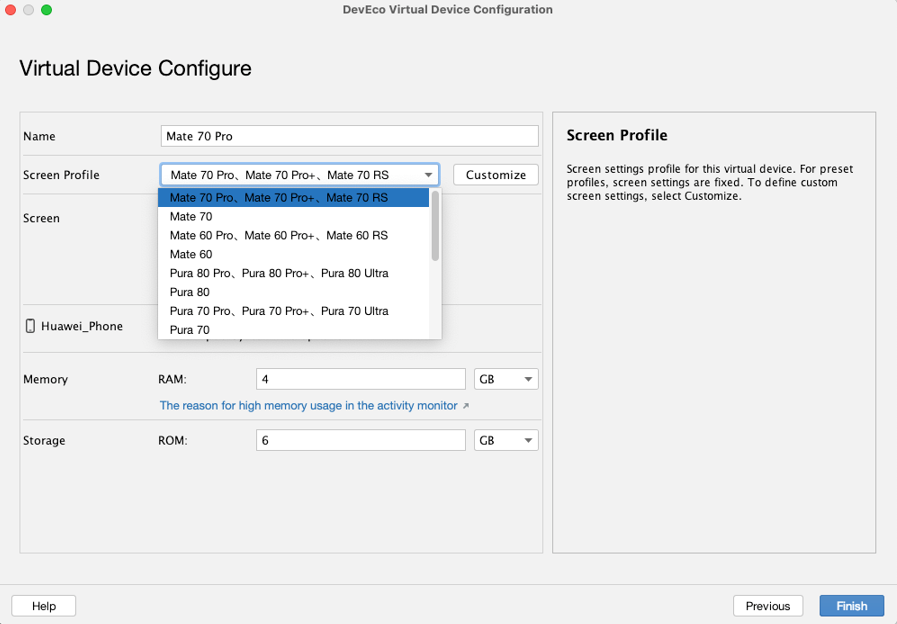This screenshot has width=897, height=624.
Task: Select the Mate 60 profile entry
Action: [293, 254]
